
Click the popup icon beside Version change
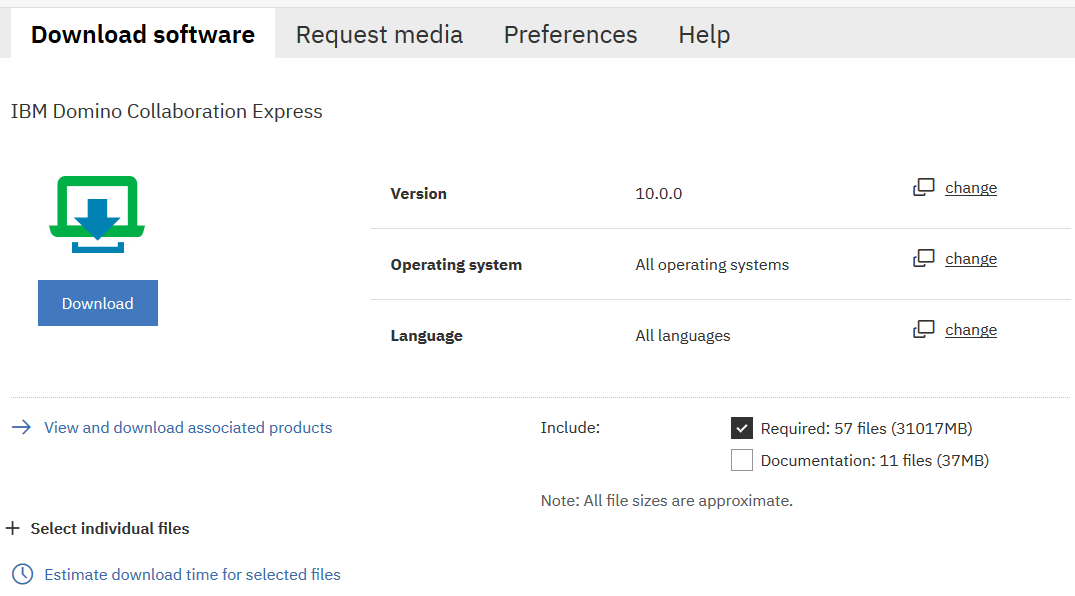923,187
